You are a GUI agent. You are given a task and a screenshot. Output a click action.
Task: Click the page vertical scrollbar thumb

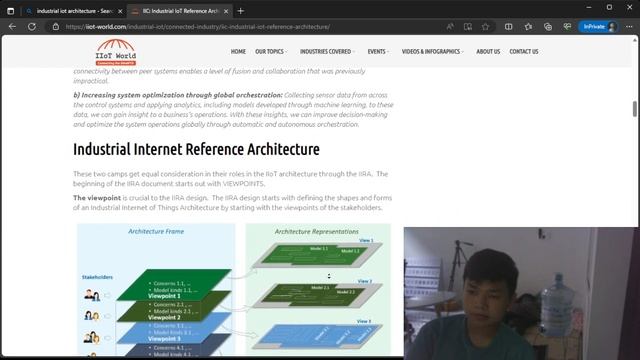coord(635,109)
